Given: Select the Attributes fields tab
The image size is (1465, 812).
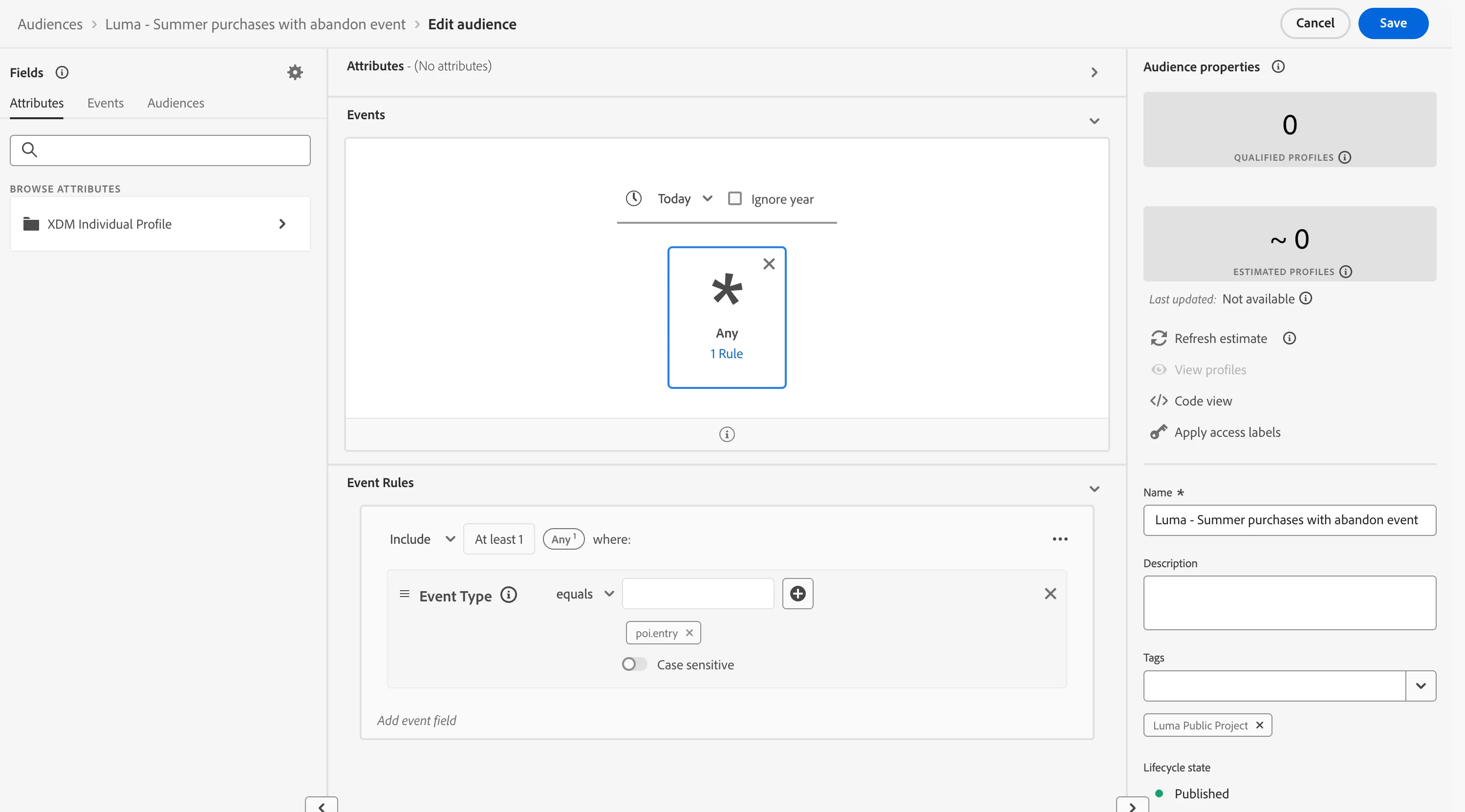Looking at the screenshot, I should tap(36, 103).
